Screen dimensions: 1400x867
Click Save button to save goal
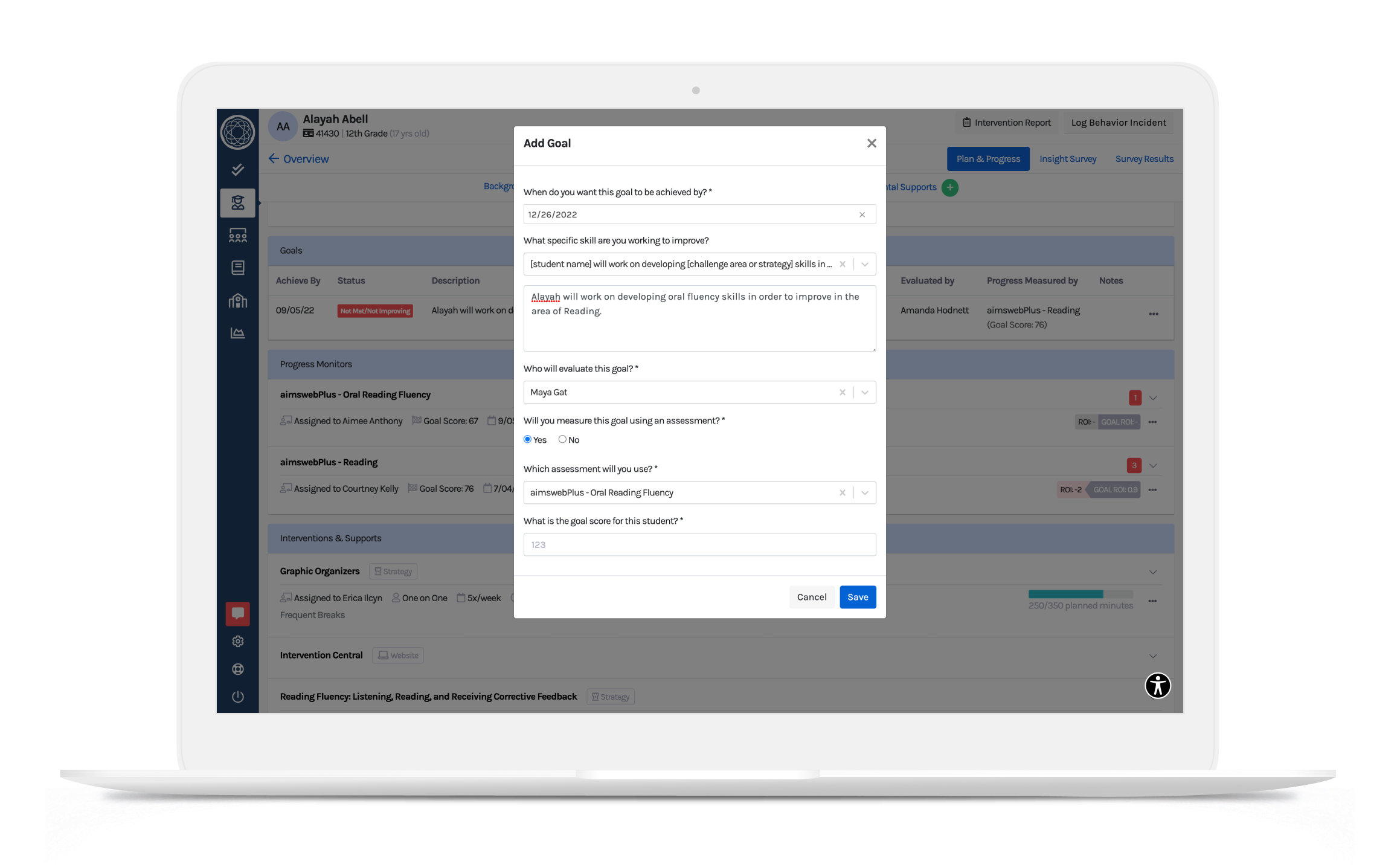click(857, 597)
